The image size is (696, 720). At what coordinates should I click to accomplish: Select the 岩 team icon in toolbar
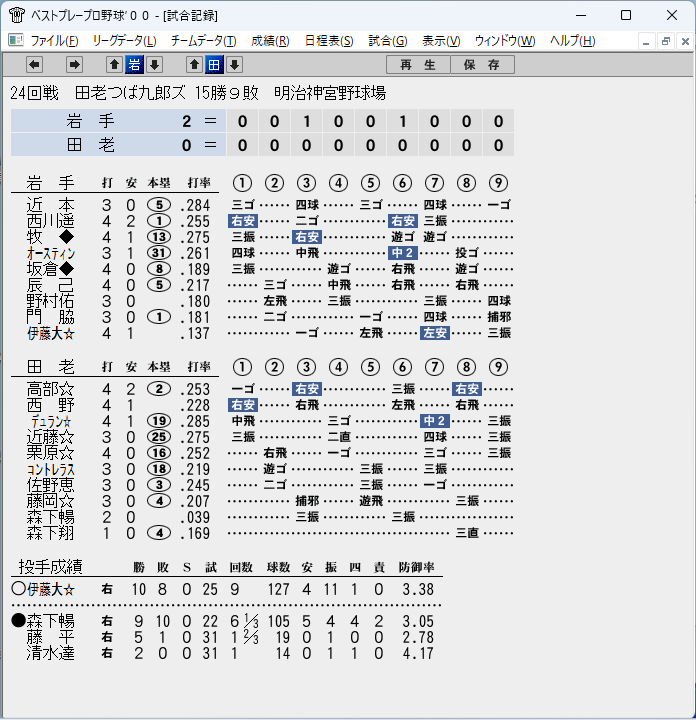click(135, 65)
